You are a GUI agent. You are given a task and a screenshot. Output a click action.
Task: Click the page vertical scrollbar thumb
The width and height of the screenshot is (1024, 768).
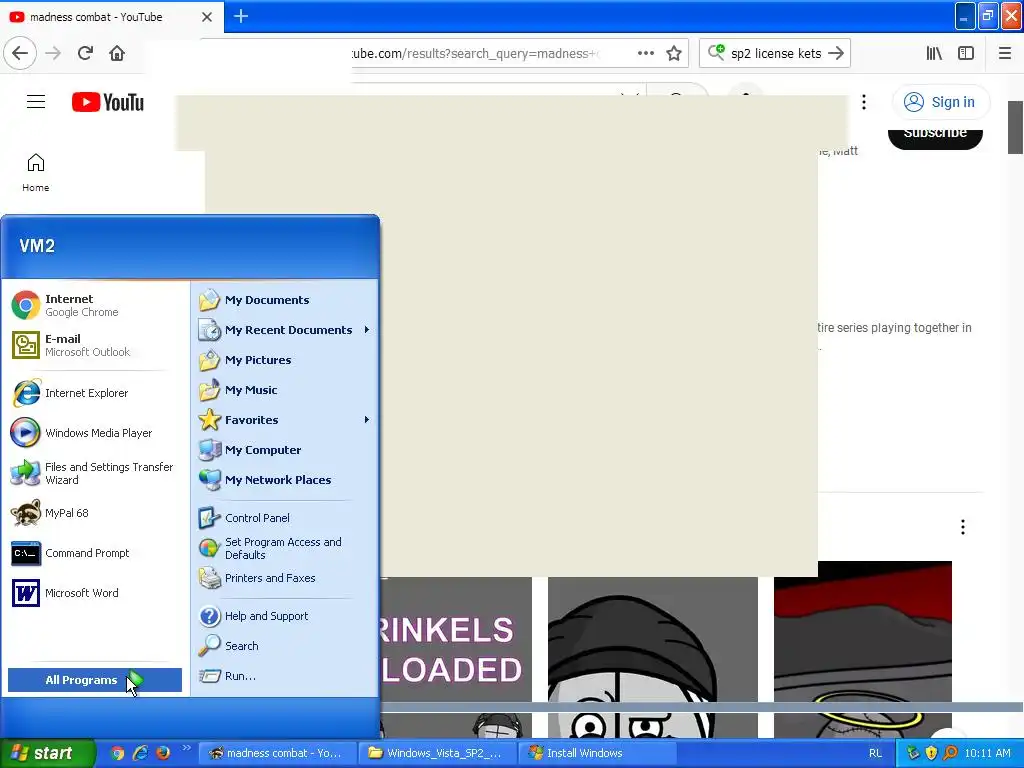[1016, 127]
